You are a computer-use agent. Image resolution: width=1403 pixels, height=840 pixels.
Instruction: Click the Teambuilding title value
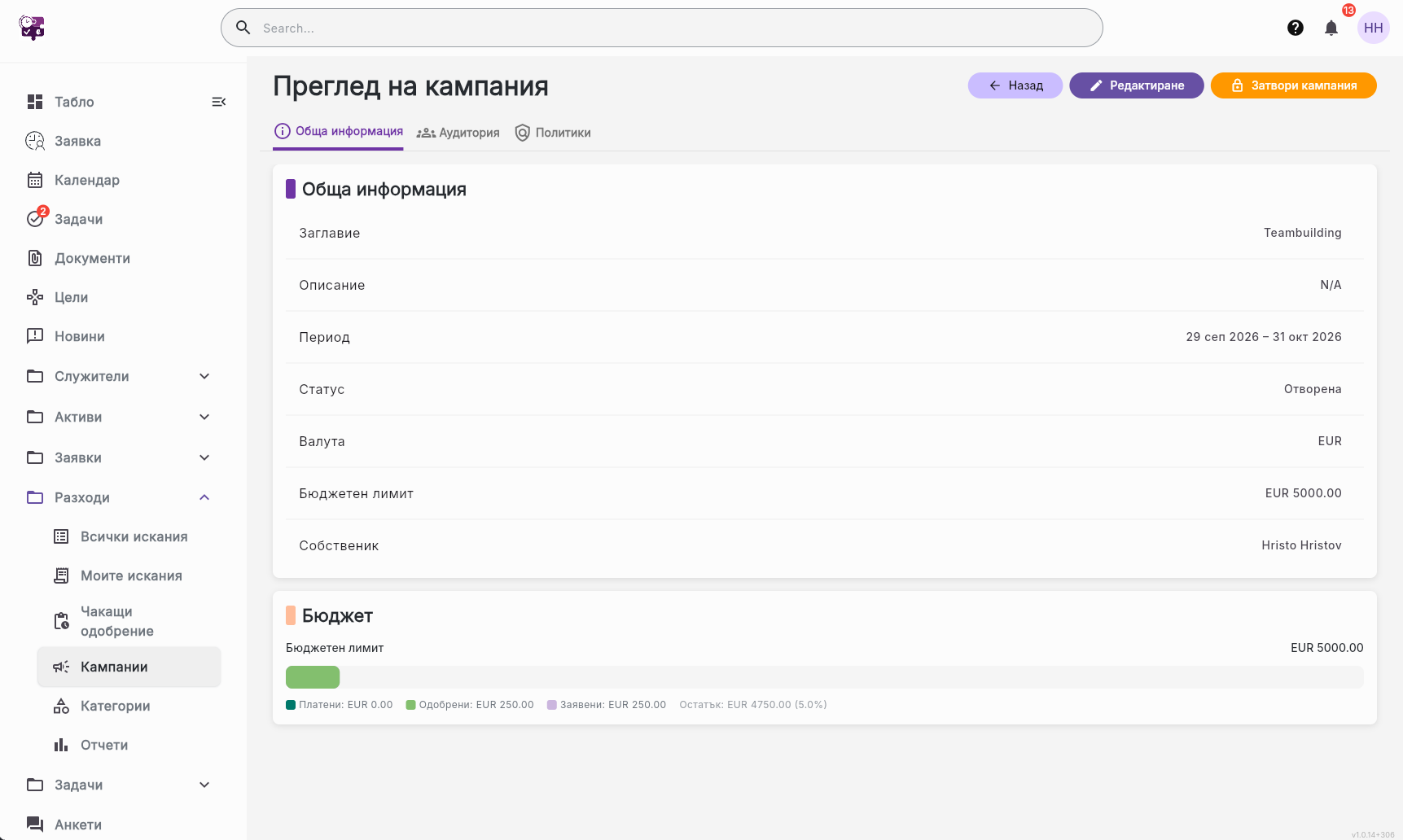[x=1302, y=233]
